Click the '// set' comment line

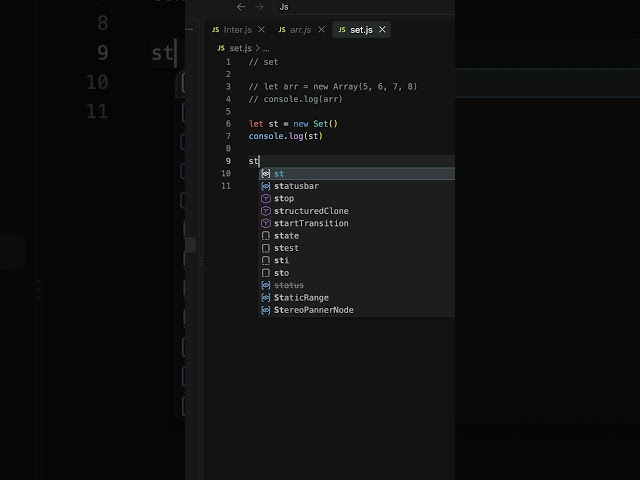click(263, 62)
